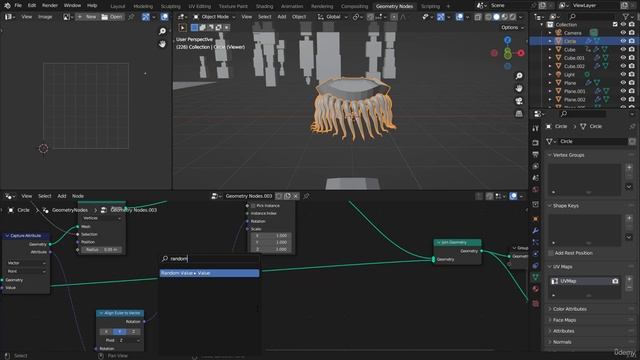The height and width of the screenshot is (360, 640).
Task: Open node editor Add menu
Action: coord(62,196)
